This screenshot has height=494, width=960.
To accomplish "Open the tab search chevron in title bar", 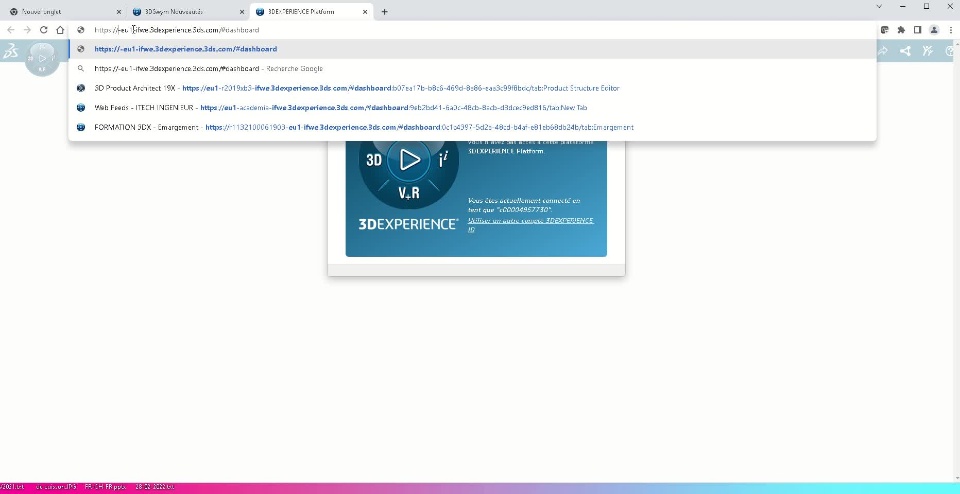I will tap(880, 6).
